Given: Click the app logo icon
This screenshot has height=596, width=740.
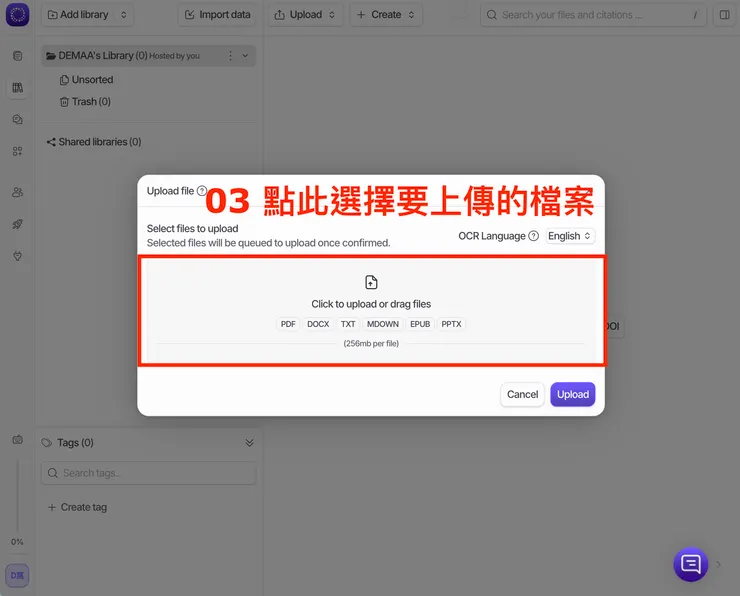Looking at the screenshot, I should 17,15.
